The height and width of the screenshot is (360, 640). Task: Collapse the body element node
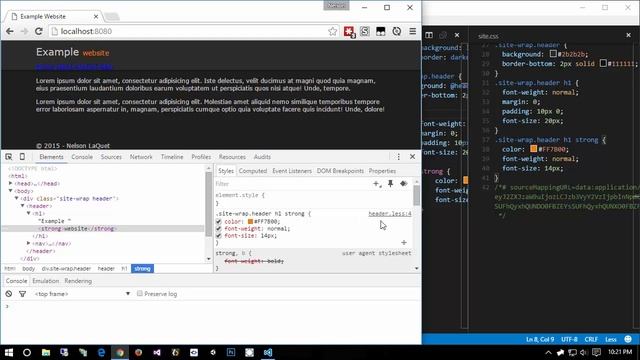(11, 191)
